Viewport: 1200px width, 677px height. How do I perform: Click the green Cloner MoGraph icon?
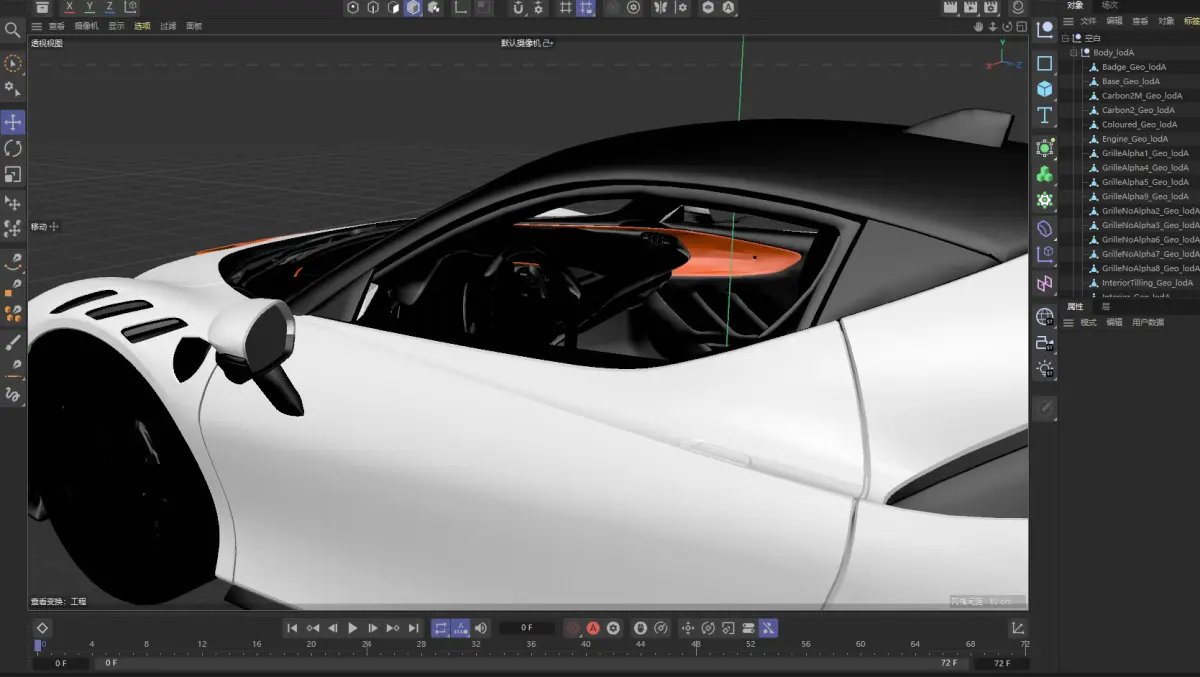coord(1045,174)
